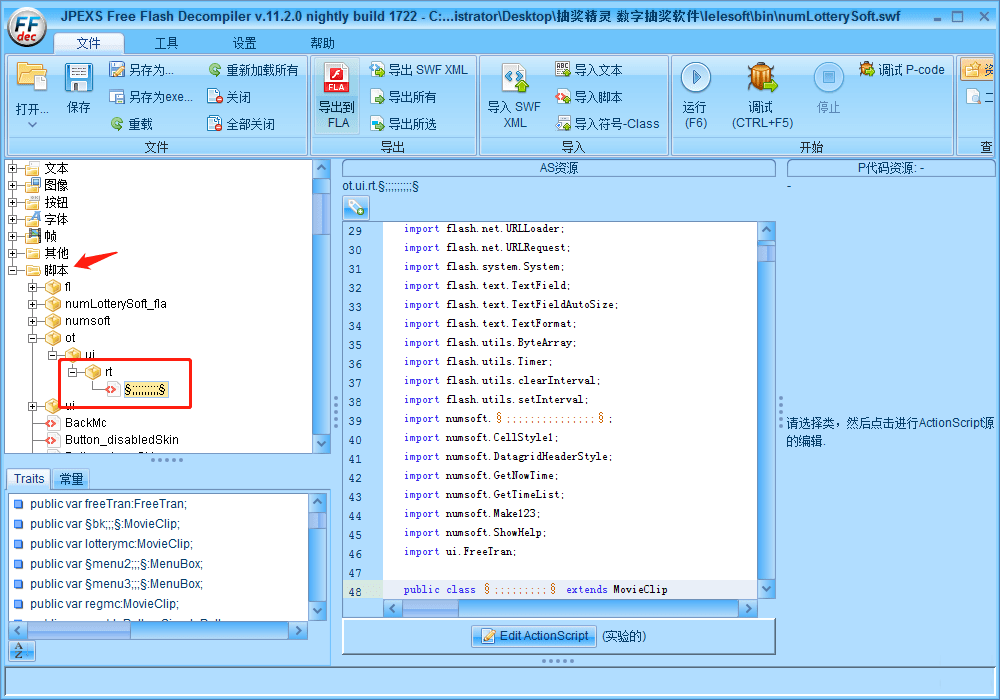Choose 另存为... in the file ribbon
1000x700 pixels.
(142, 70)
